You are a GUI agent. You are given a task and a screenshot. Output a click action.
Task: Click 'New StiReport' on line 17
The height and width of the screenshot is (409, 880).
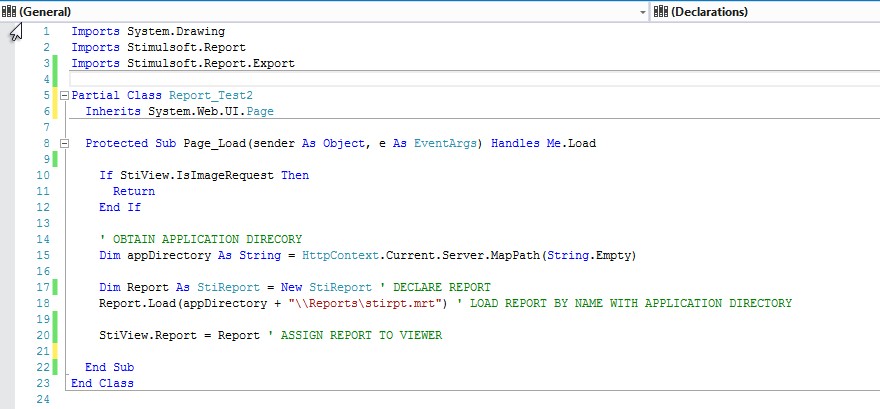(326, 287)
